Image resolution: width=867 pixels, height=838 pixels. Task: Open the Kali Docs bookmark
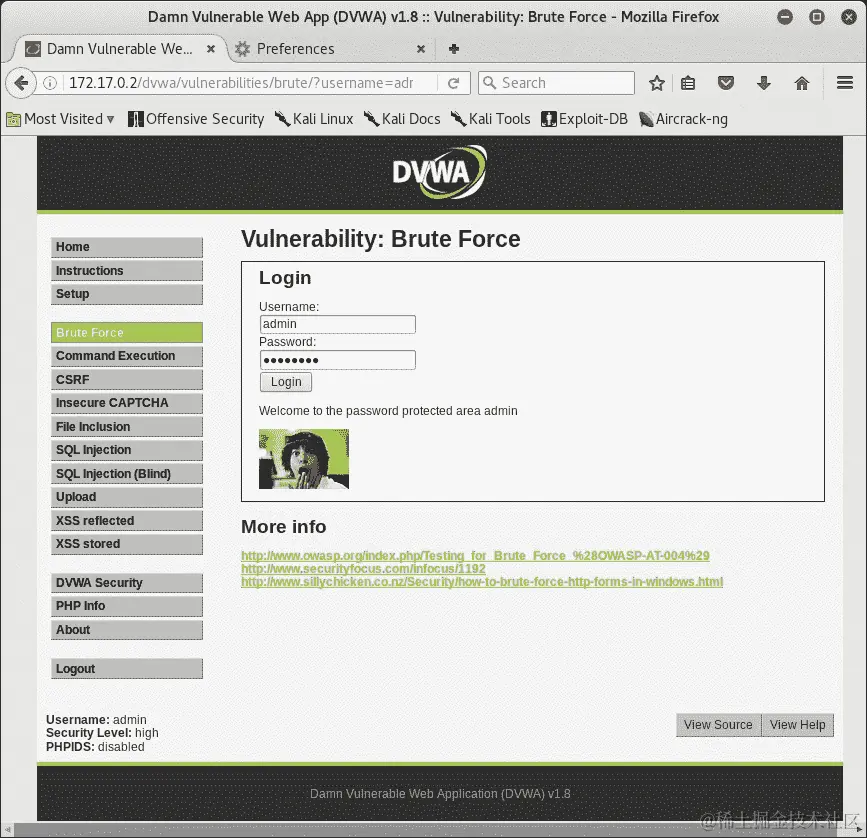coord(402,119)
